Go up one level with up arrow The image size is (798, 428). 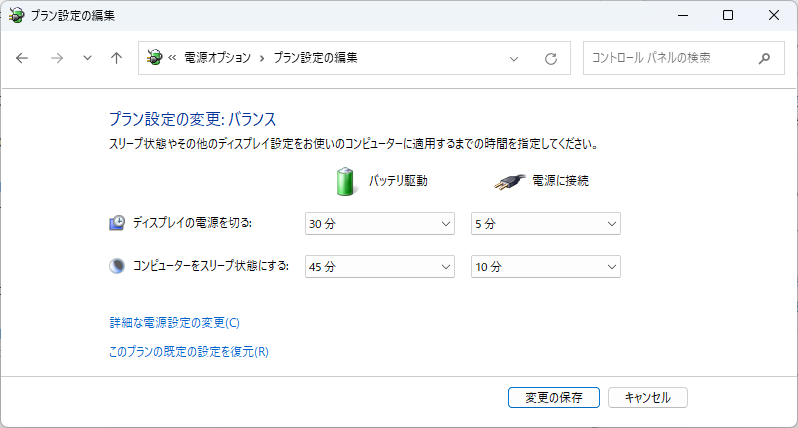pos(117,58)
